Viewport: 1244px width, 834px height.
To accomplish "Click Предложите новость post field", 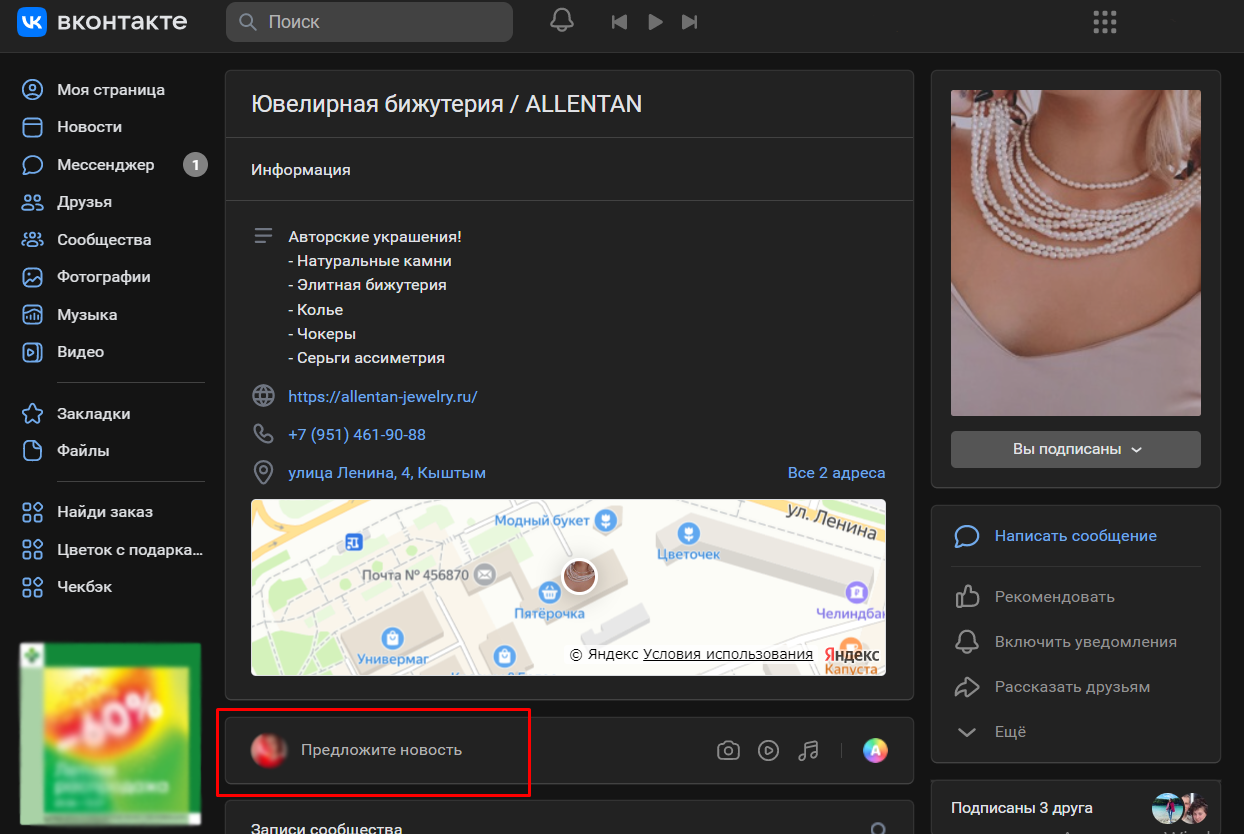I will (381, 750).
